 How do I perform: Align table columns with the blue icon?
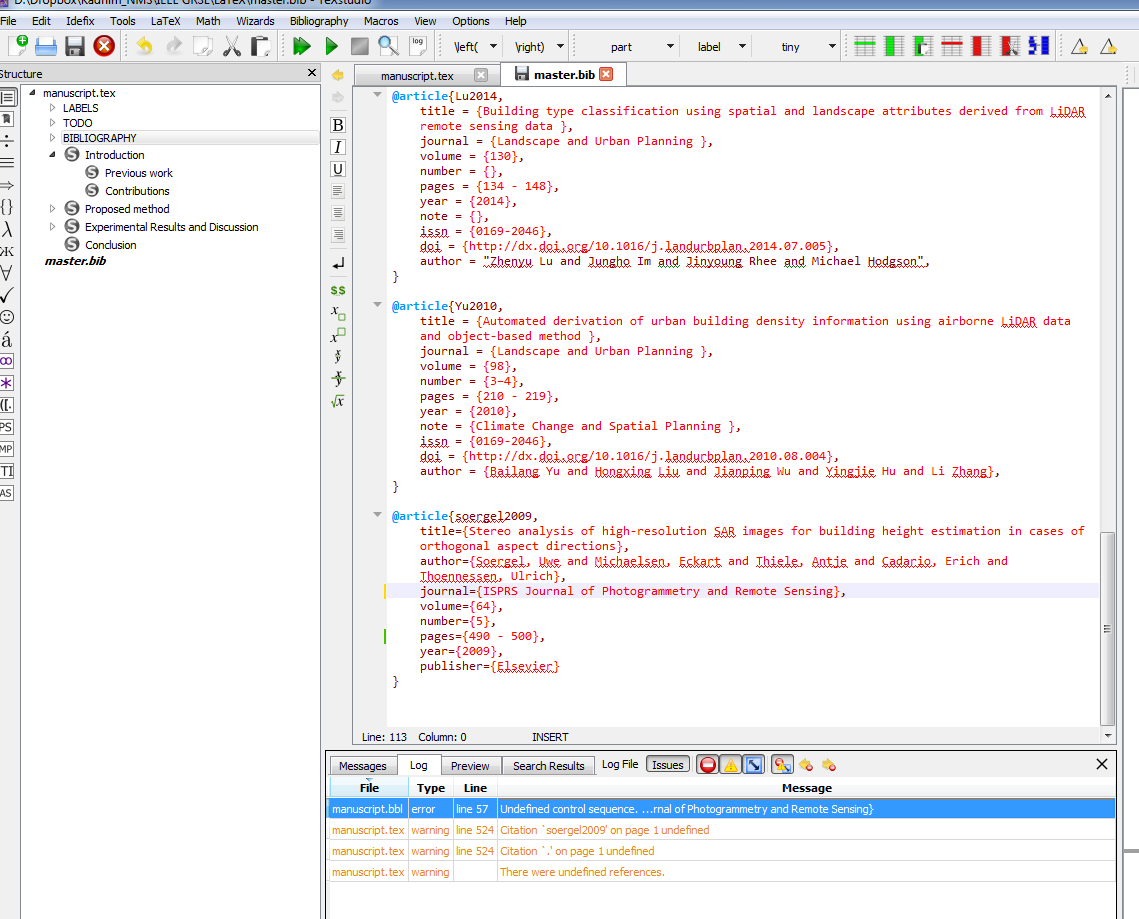click(x=1039, y=46)
